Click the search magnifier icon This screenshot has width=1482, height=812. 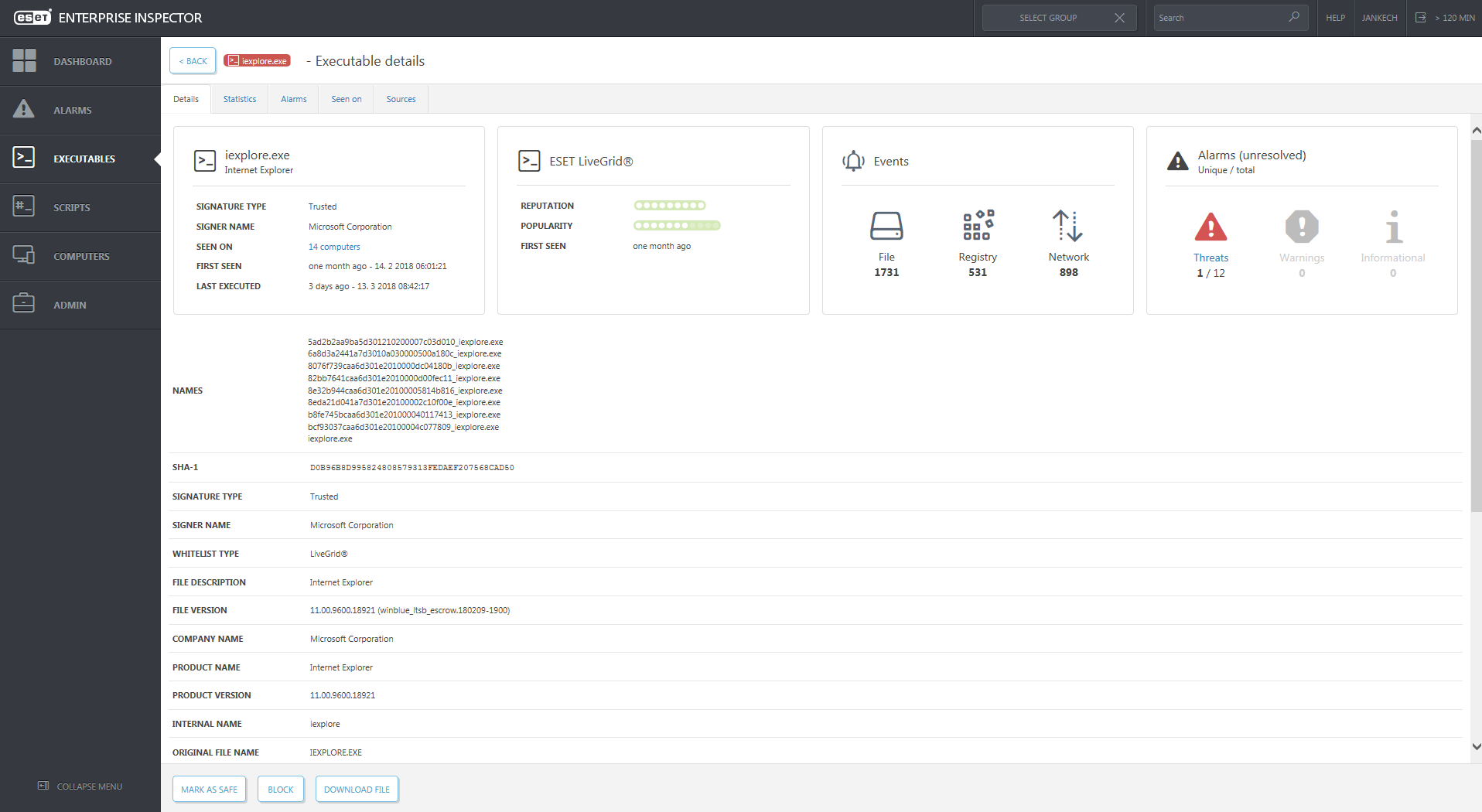tap(1294, 17)
